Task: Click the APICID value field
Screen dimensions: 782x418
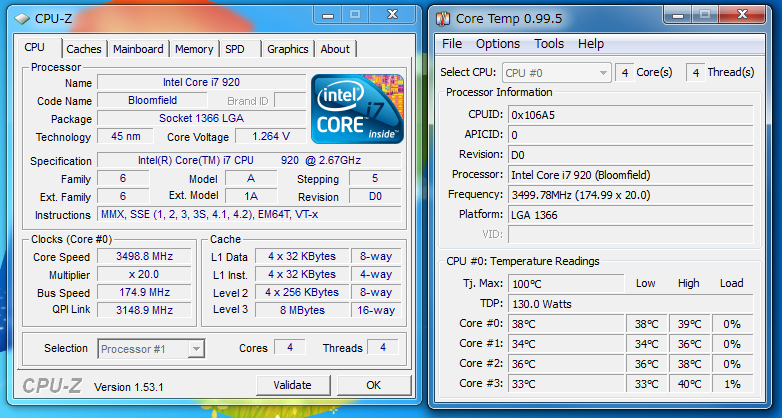Action: [x=631, y=135]
